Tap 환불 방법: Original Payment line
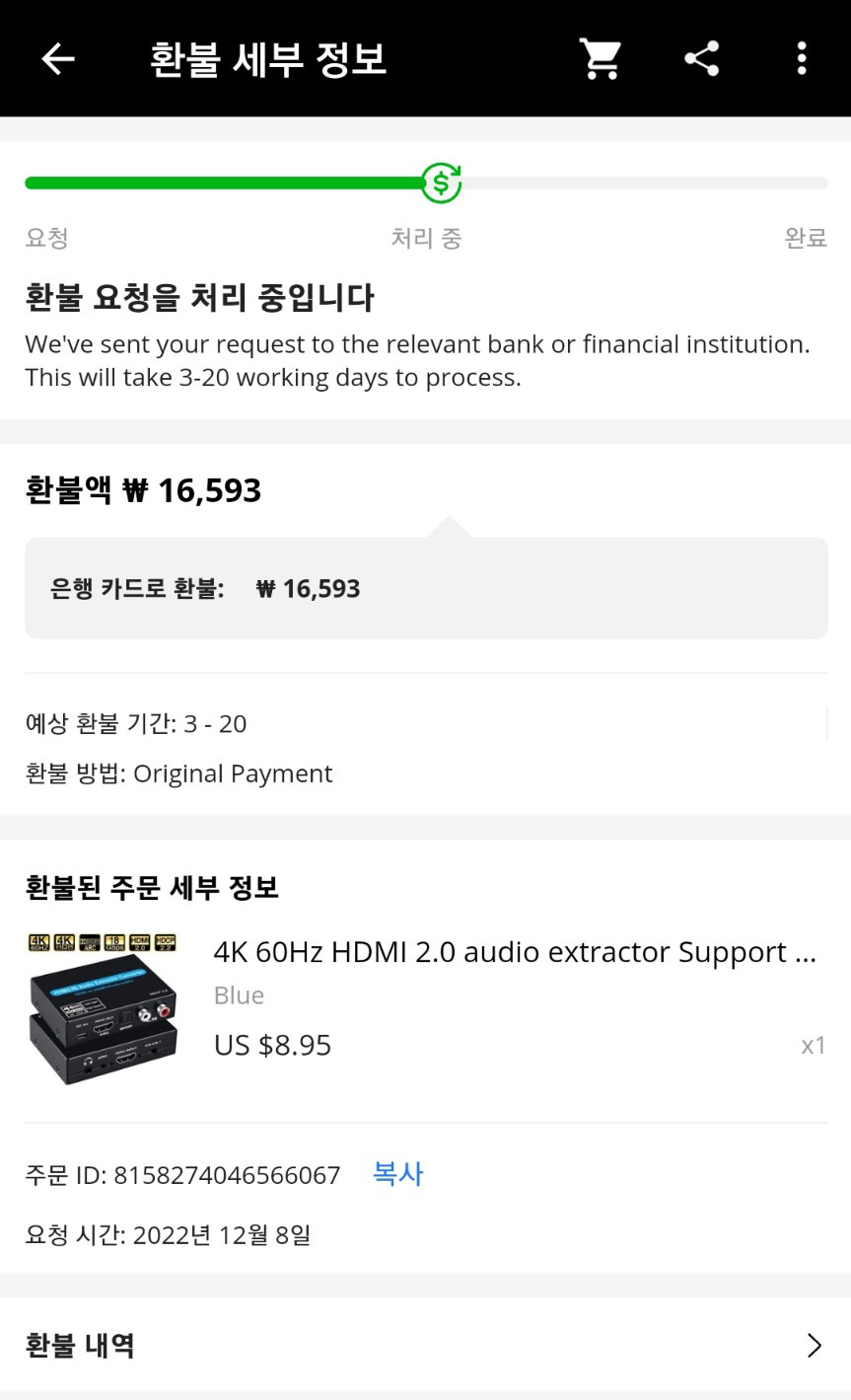Screen dimensions: 851x1400 tap(178, 774)
